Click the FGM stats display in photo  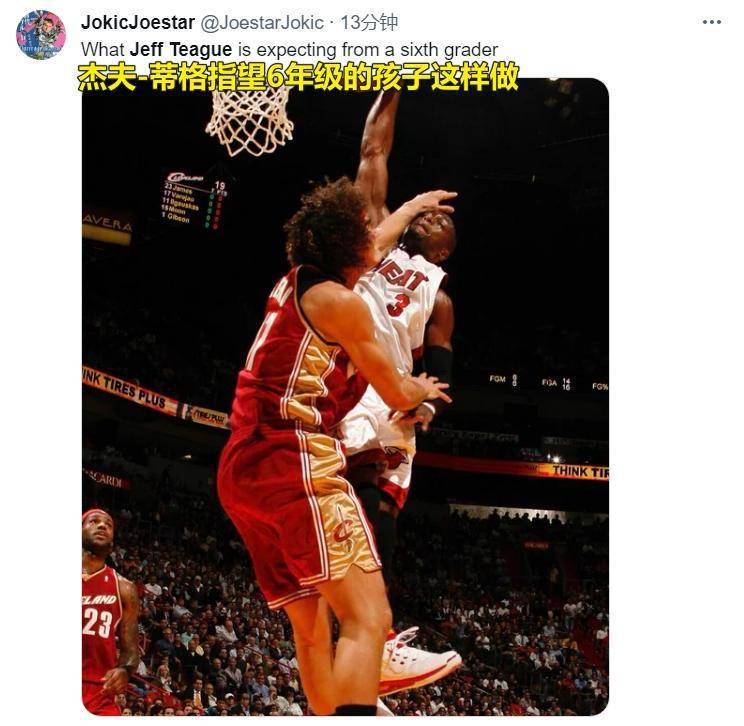(503, 380)
